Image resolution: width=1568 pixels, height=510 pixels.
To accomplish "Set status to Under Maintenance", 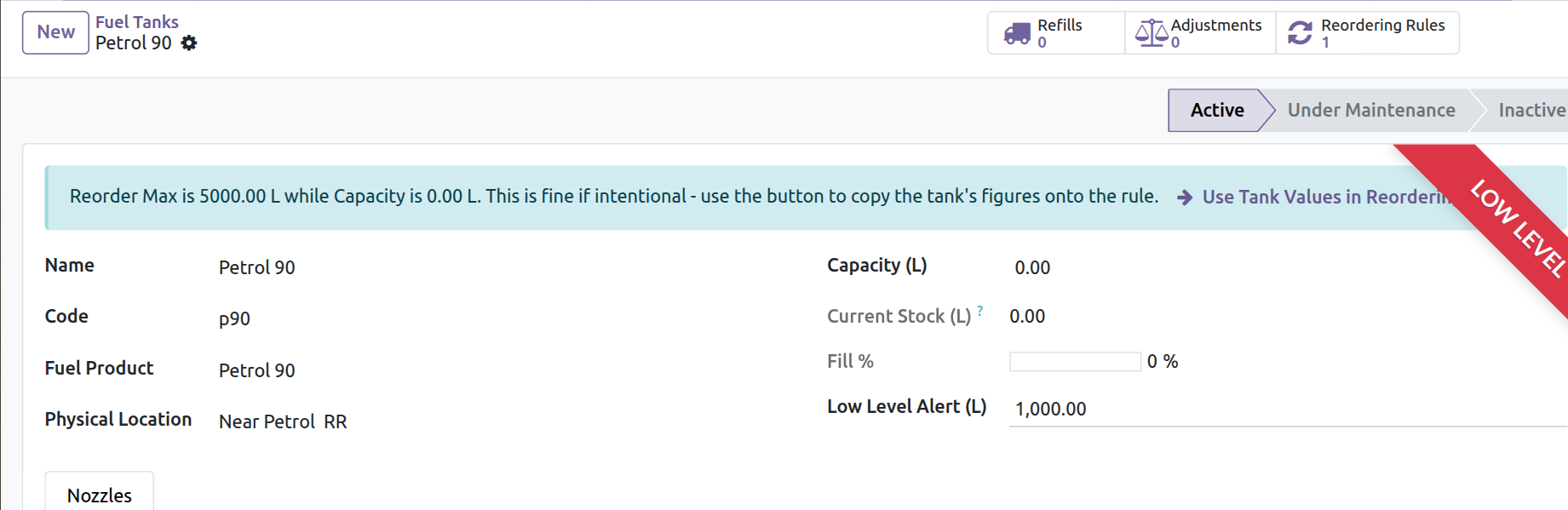I will click(1371, 111).
